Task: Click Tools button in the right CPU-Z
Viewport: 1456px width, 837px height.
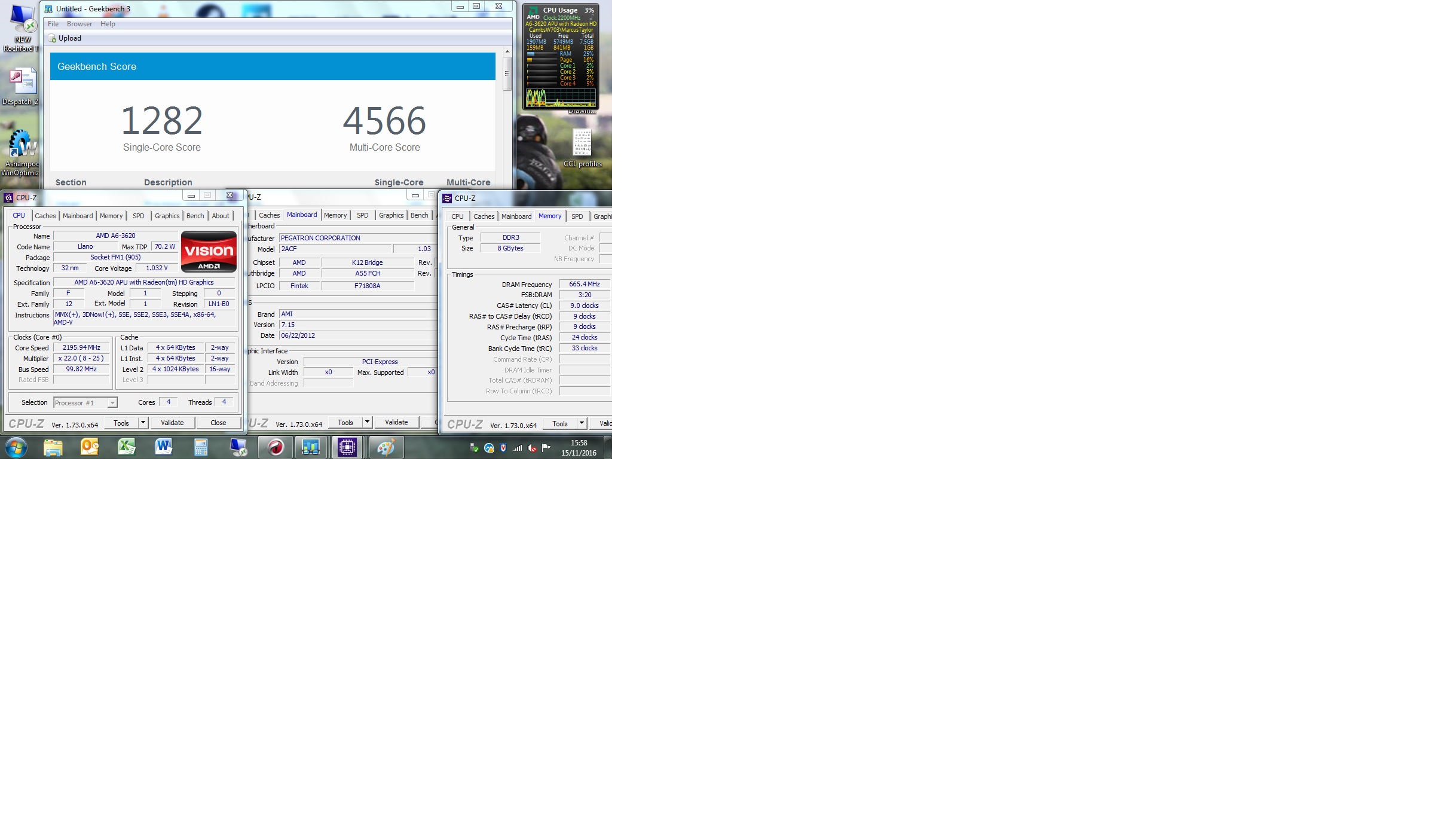Action: 560,423
